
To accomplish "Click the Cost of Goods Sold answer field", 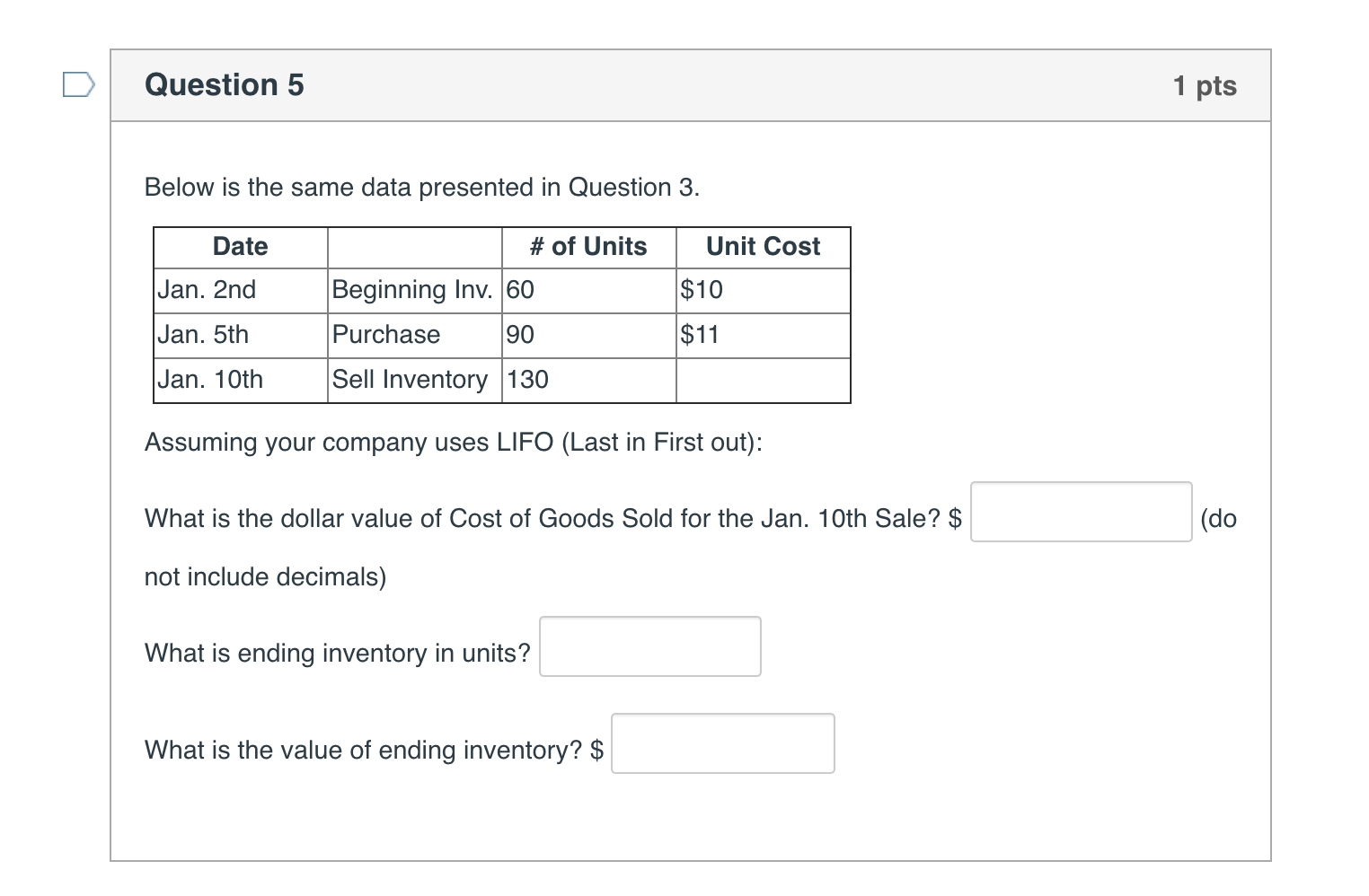I will click(x=1080, y=512).
